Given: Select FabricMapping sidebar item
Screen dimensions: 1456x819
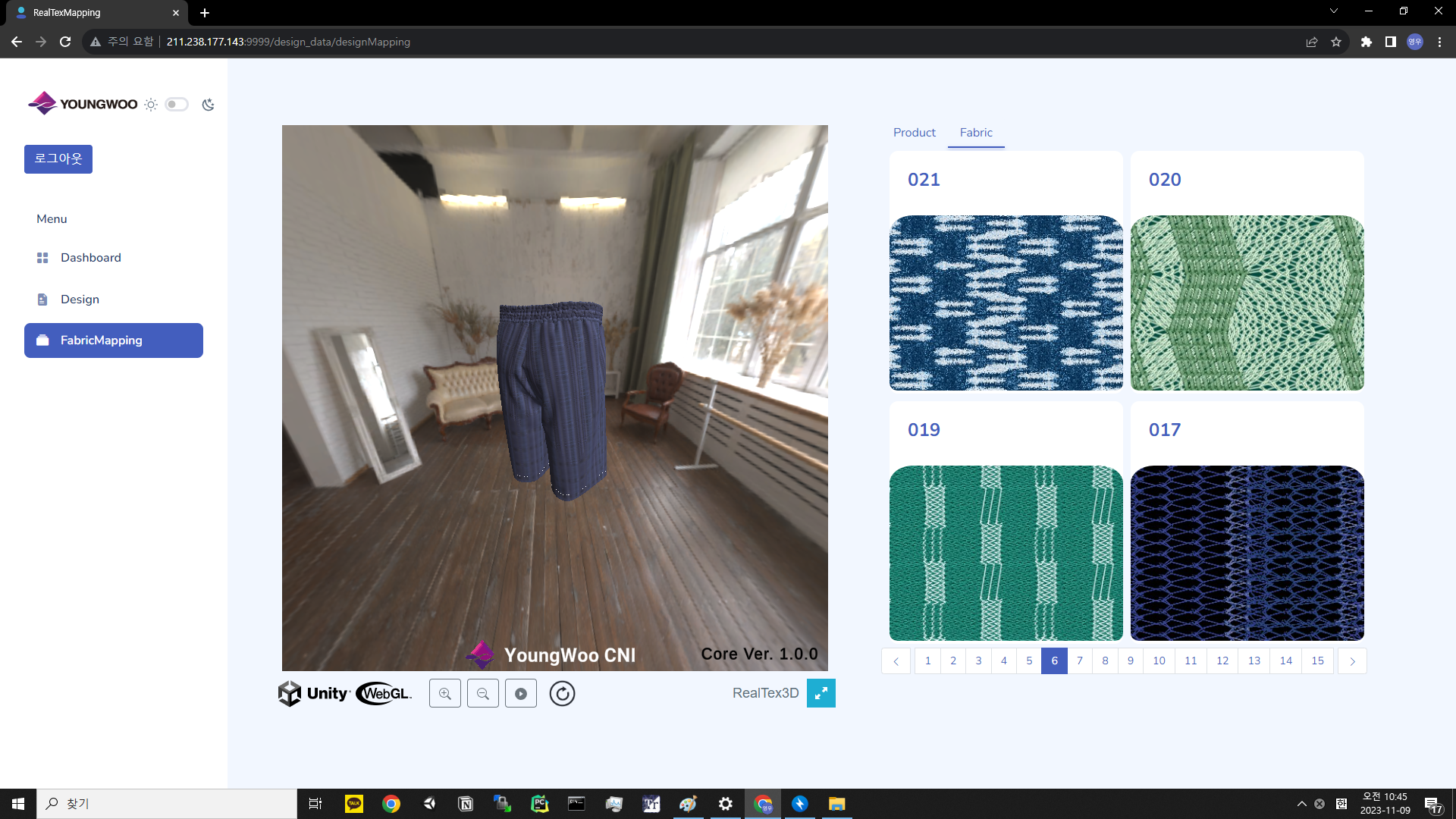Looking at the screenshot, I should tap(114, 340).
